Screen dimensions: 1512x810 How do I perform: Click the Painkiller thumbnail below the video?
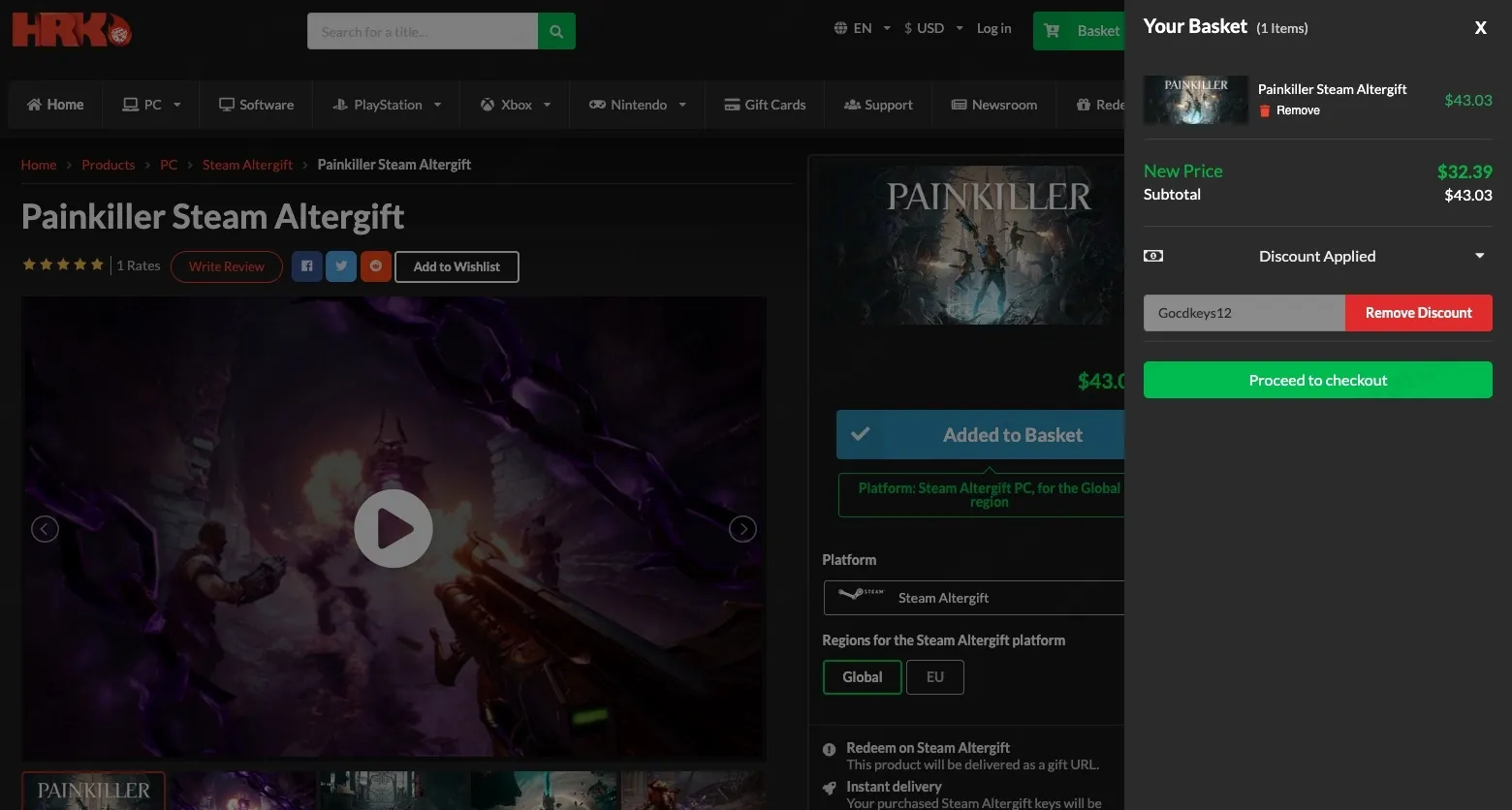pyautogui.click(x=94, y=791)
